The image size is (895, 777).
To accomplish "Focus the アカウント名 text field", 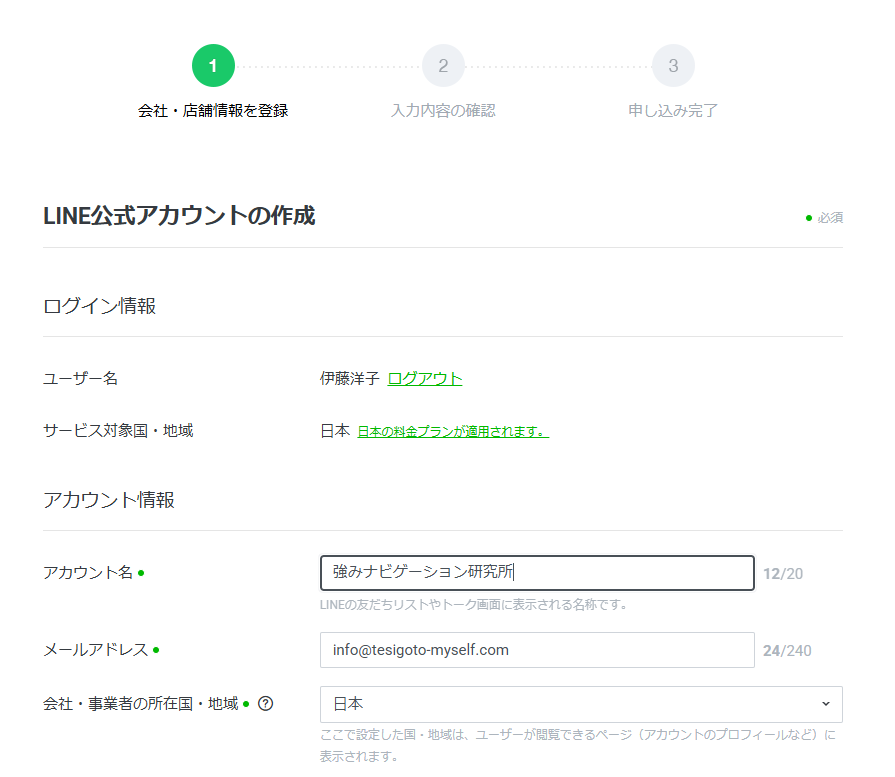I will pos(536,573).
